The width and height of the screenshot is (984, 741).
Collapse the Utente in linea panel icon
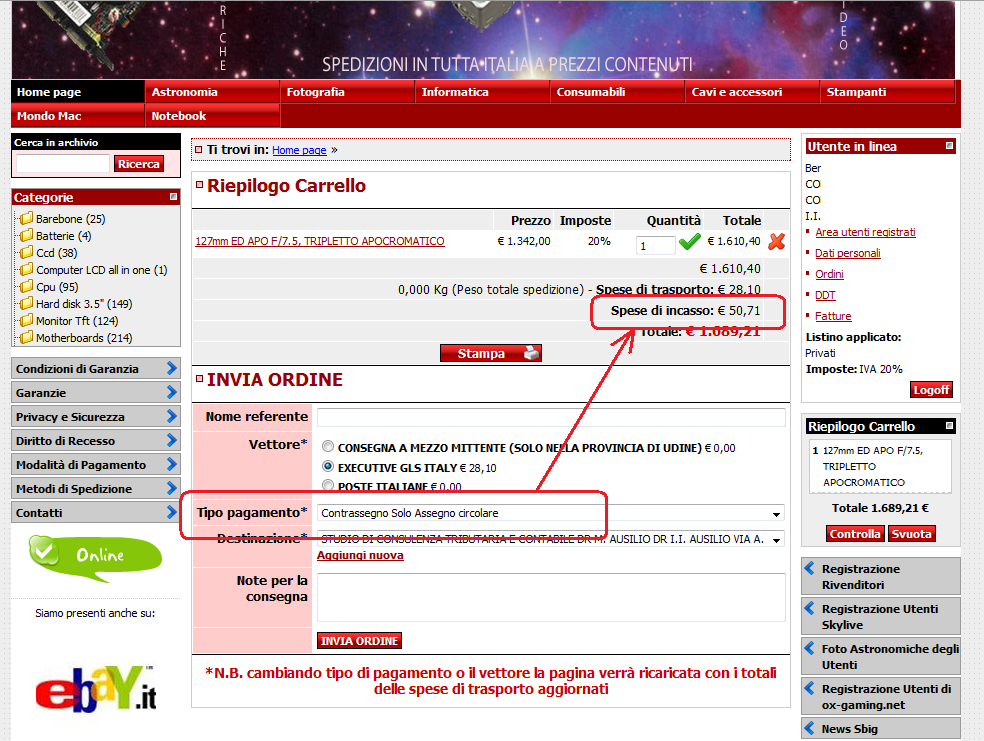pos(949,146)
